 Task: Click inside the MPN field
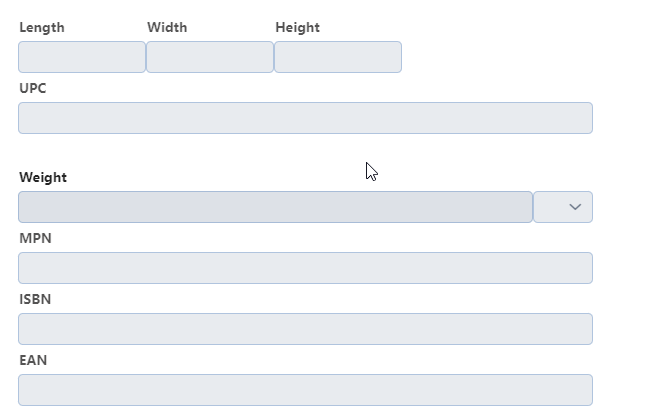click(305, 268)
